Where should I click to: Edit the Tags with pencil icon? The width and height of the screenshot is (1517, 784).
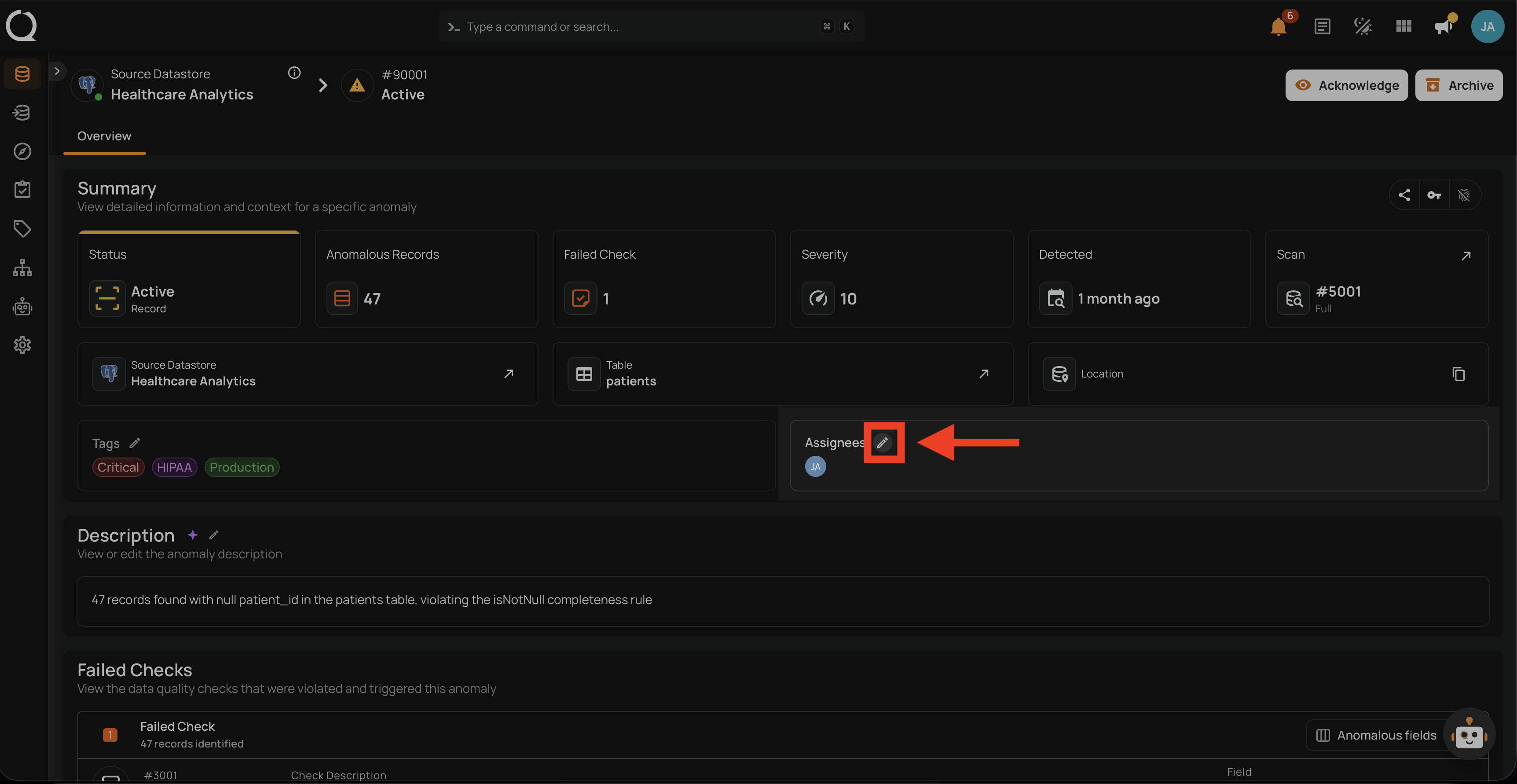[135, 443]
